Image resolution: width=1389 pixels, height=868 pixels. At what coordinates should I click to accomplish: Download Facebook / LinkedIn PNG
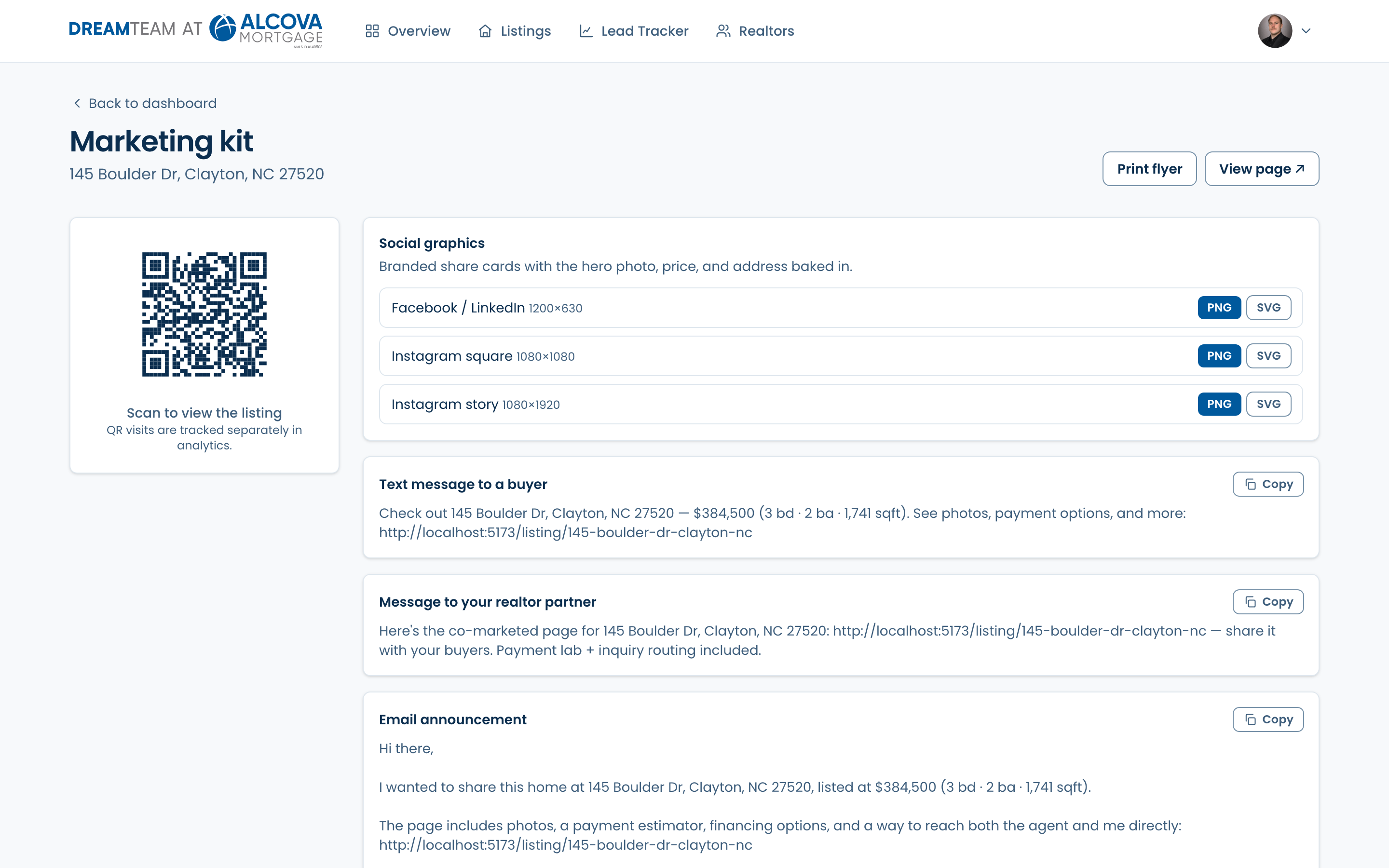click(x=1219, y=308)
